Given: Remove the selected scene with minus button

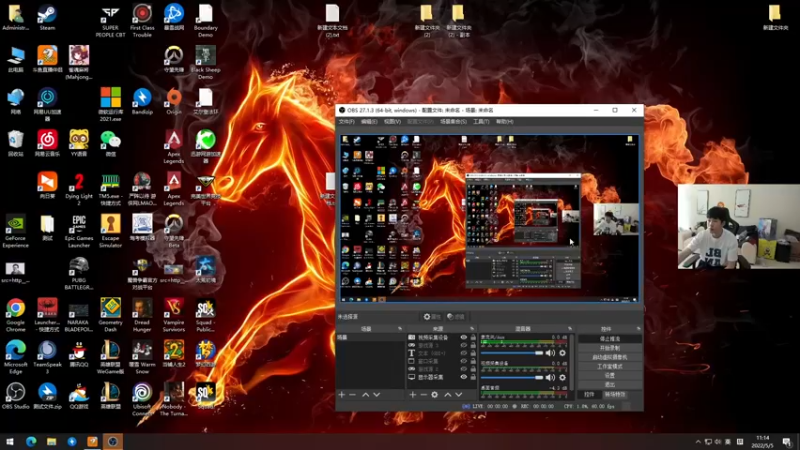Looking at the screenshot, I should coord(353,395).
